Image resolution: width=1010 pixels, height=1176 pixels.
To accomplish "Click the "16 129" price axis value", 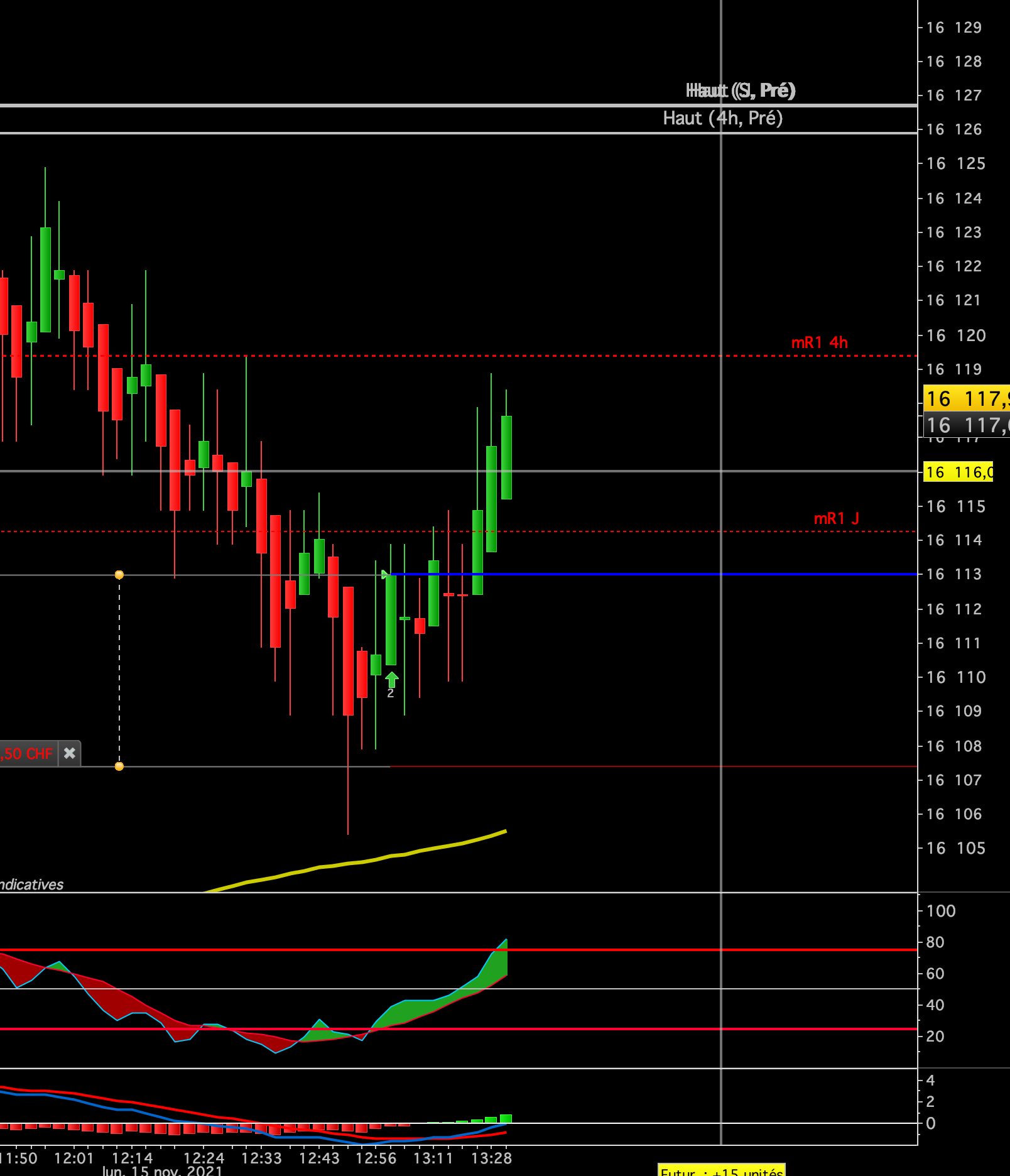I will point(954,28).
